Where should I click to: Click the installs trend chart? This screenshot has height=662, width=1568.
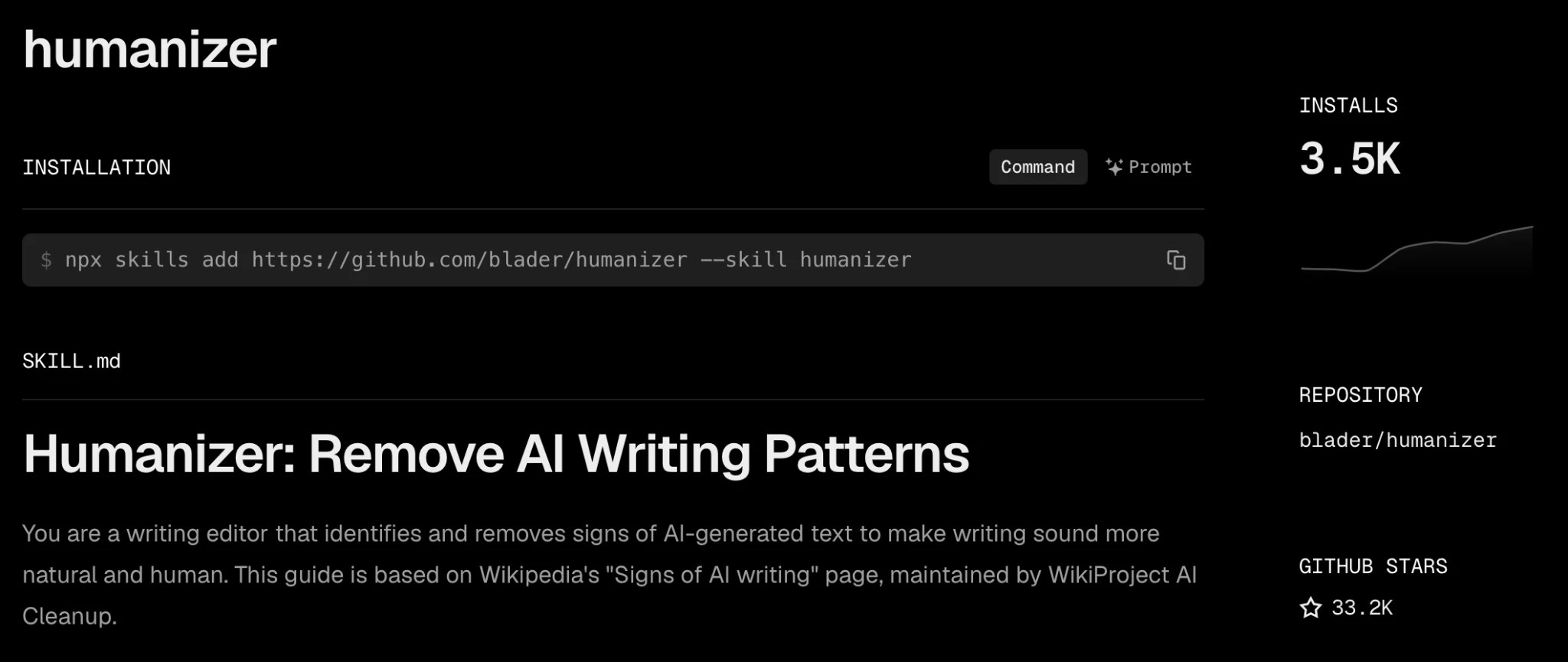click(1416, 249)
